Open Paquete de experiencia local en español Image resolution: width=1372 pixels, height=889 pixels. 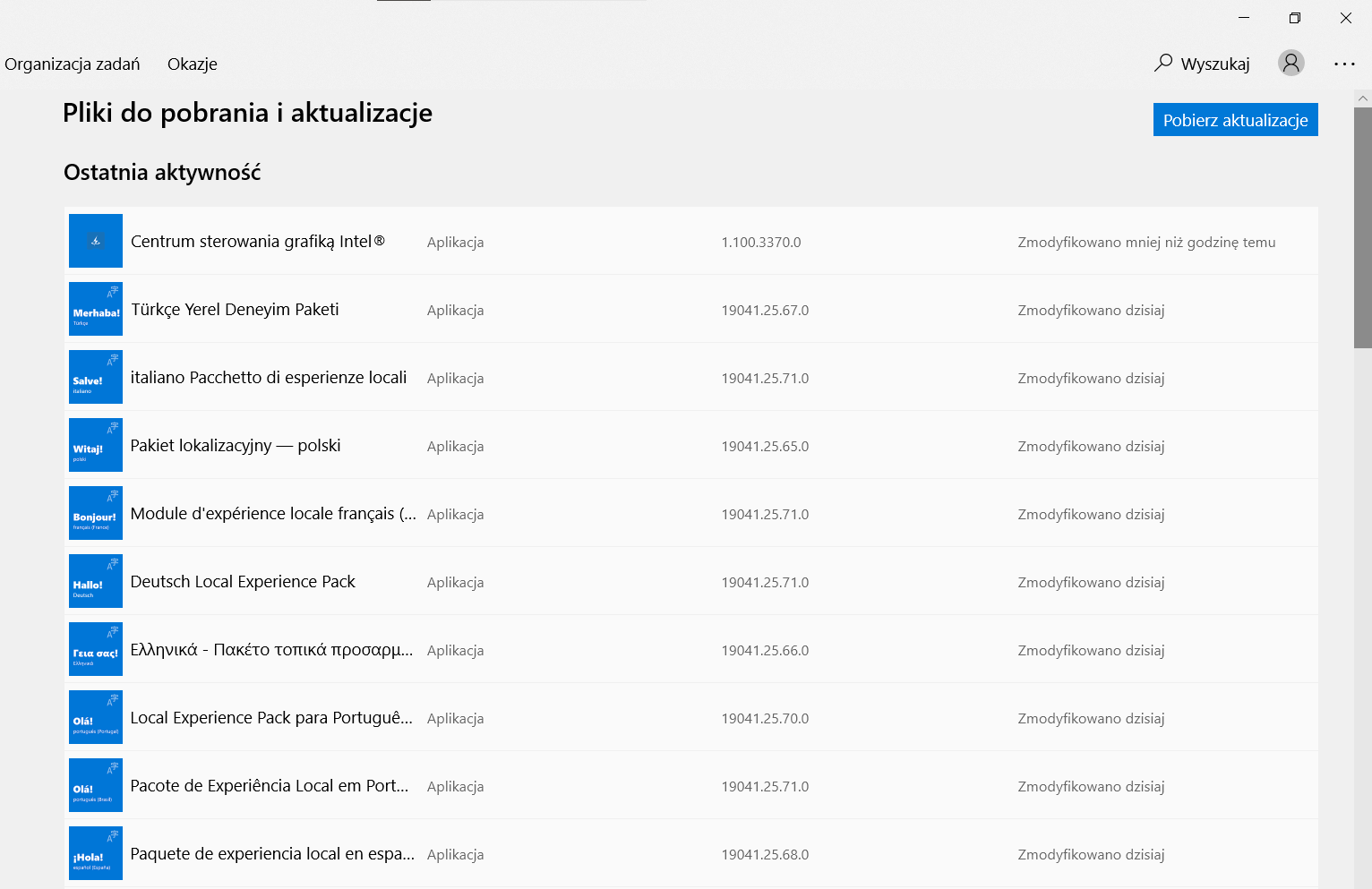(691, 853)
